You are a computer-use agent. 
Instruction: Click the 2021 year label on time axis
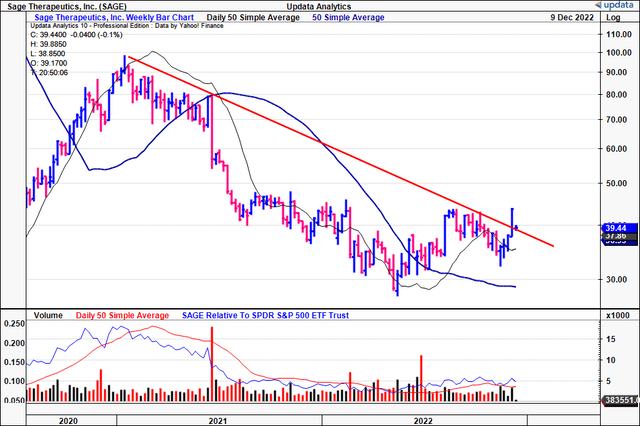[218, 421]
